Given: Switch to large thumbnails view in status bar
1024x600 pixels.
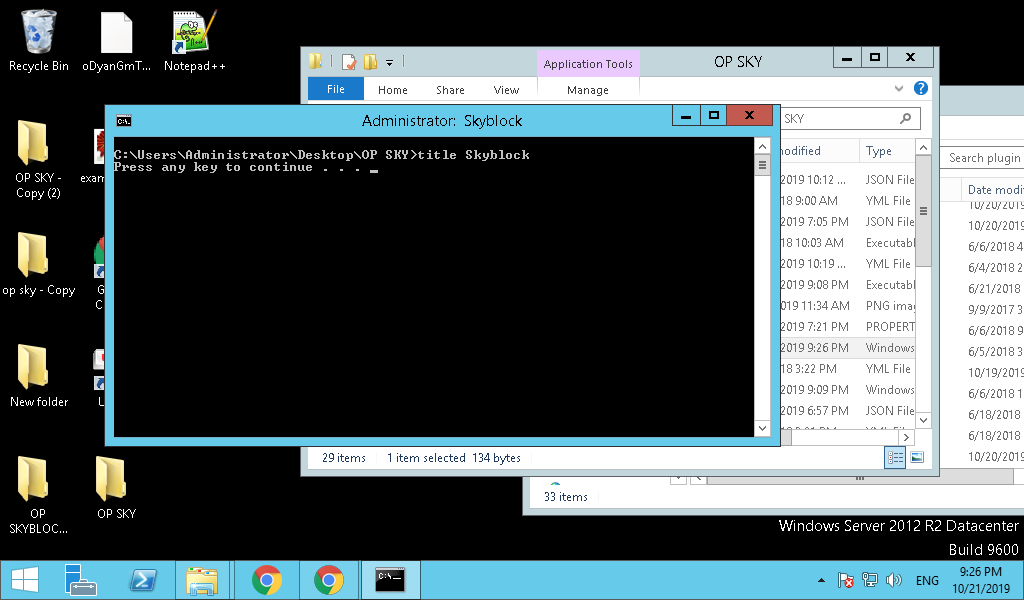Looking at the screenshot, I should (x=916, y=457).
